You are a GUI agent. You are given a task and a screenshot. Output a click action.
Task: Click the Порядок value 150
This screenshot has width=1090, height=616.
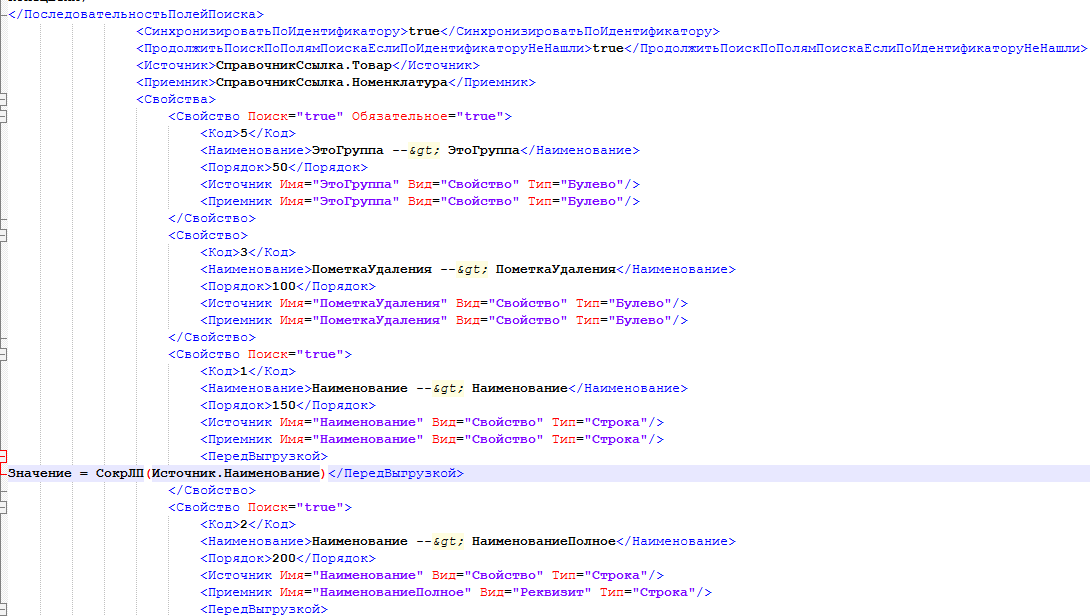point(284,405)
